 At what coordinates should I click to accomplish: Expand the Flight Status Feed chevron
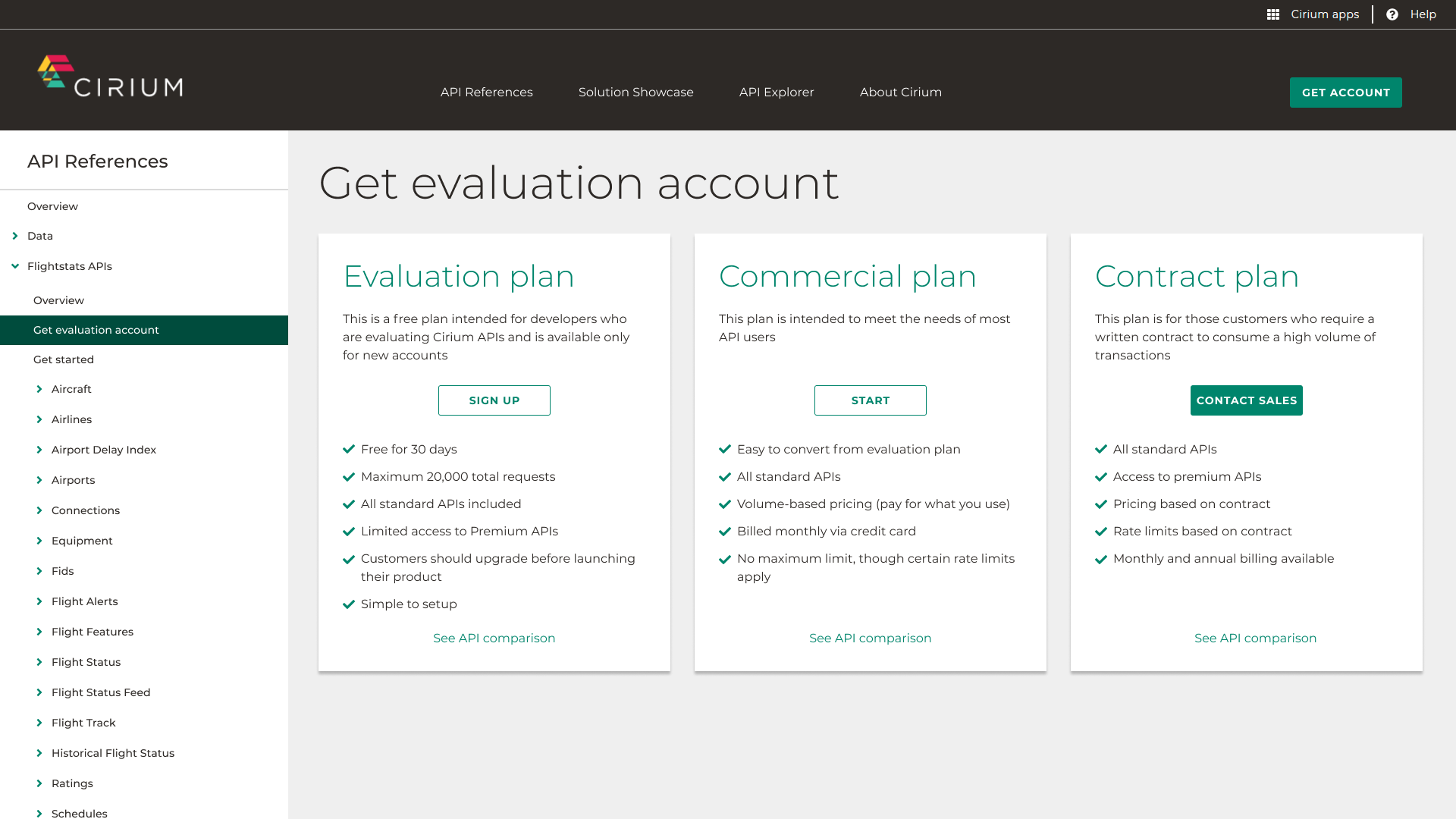[39, 692]
